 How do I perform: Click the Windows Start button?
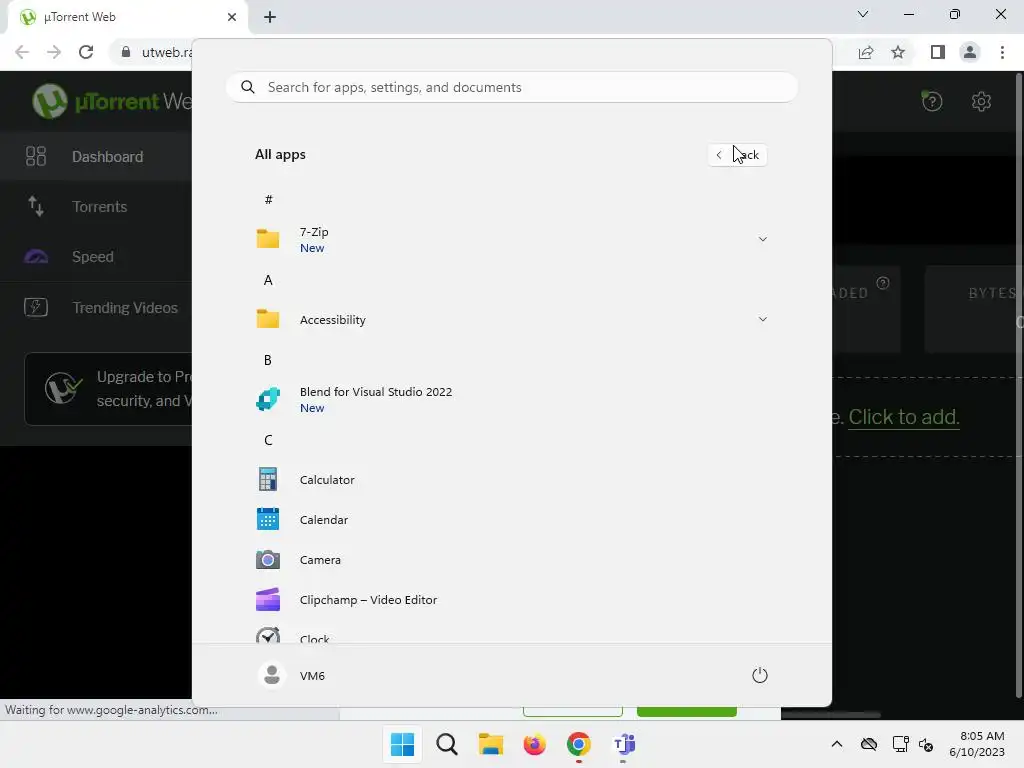(402, 744)
